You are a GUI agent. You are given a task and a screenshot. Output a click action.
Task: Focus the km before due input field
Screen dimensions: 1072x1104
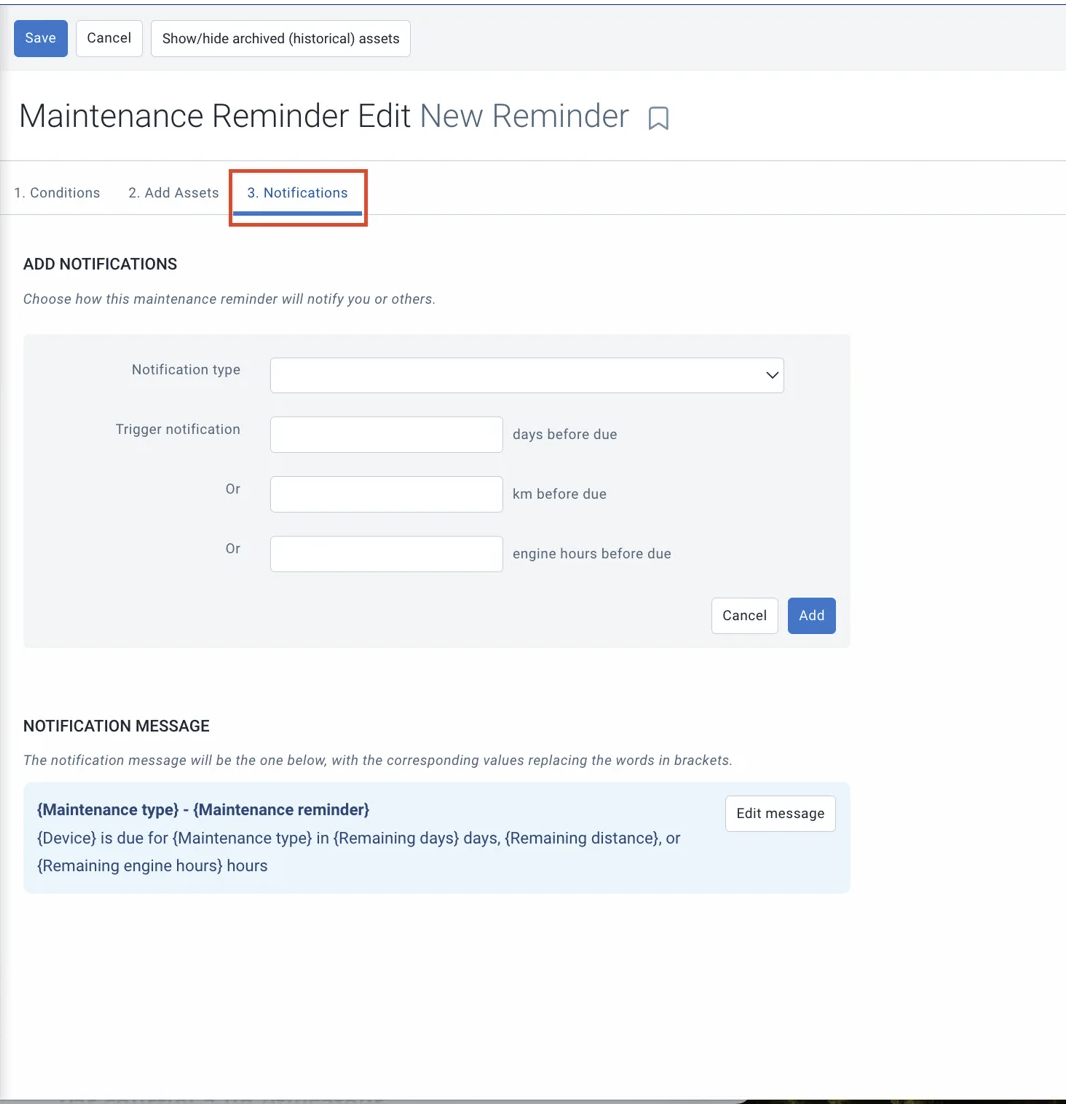(386, 494)
